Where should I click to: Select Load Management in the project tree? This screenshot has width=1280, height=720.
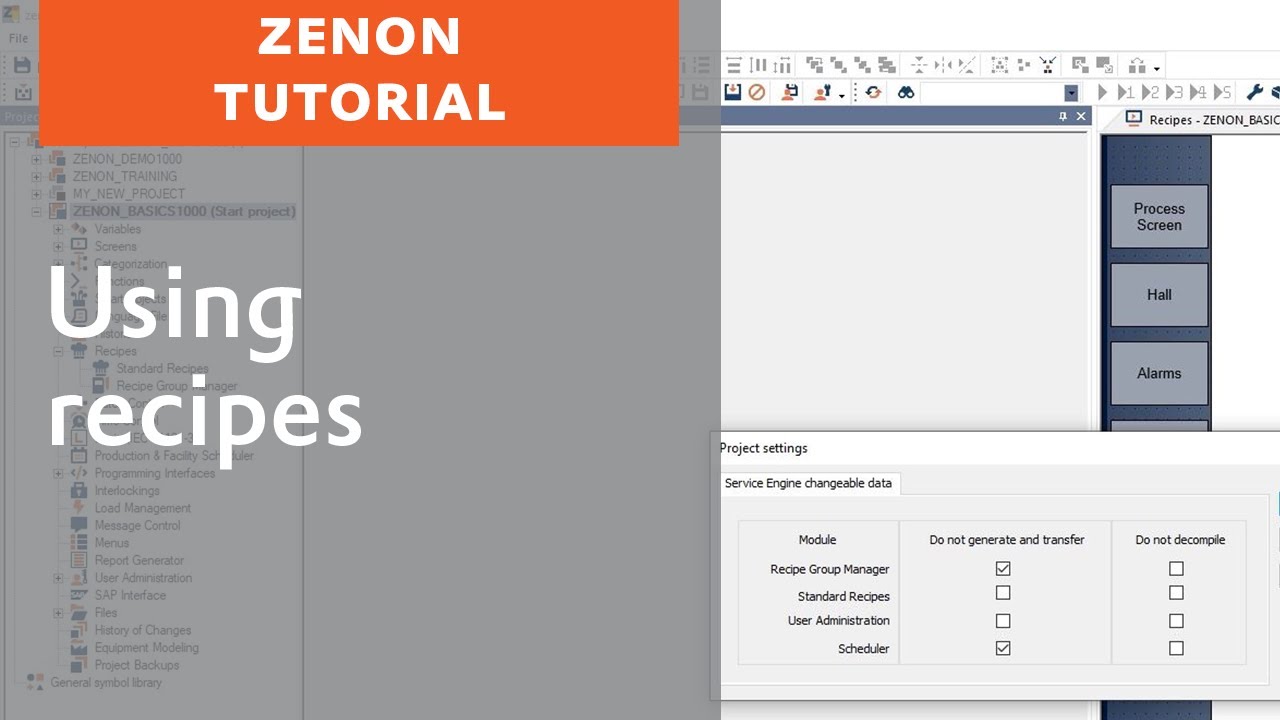(143, 508)
